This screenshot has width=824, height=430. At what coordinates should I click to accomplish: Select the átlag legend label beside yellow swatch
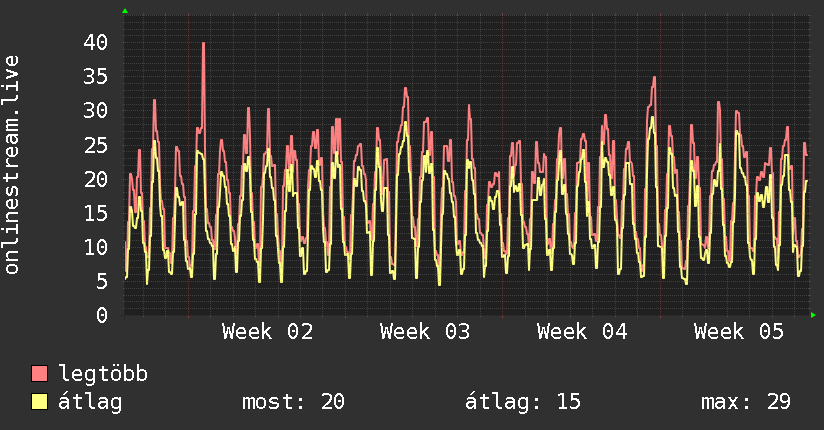point(90,402)
